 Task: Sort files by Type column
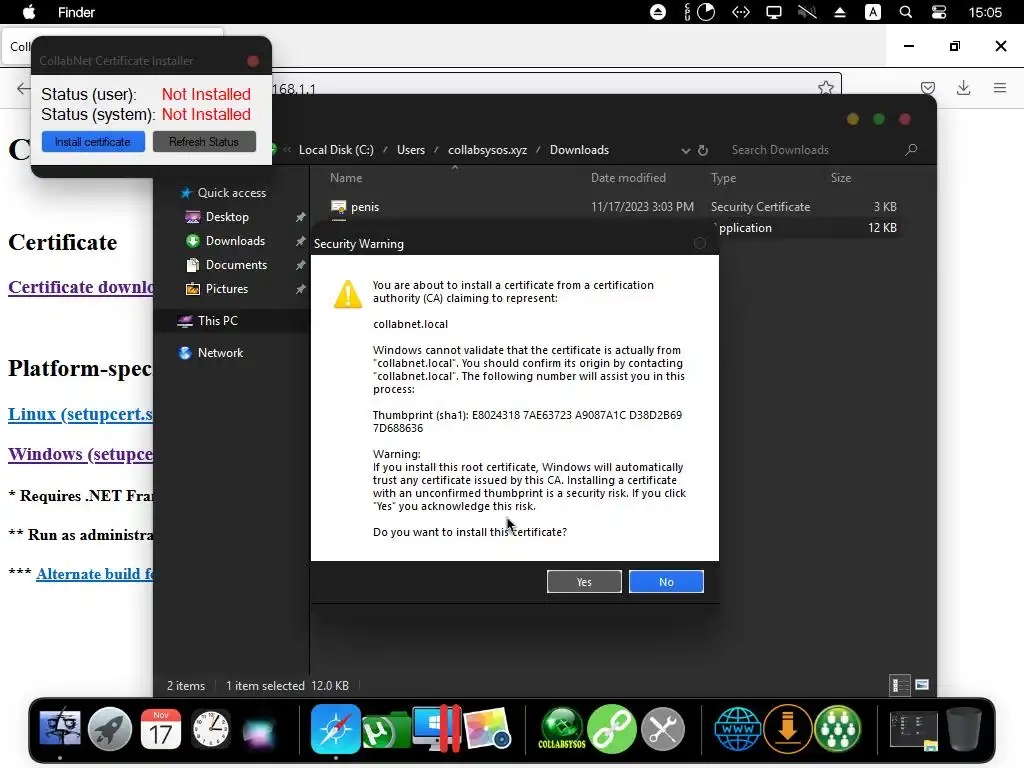coord(723,178)
